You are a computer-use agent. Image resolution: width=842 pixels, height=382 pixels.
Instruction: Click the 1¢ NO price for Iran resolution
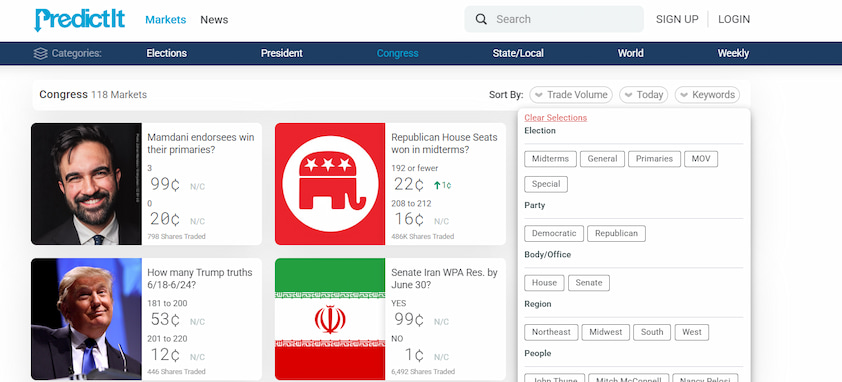(x=415, y=355)
